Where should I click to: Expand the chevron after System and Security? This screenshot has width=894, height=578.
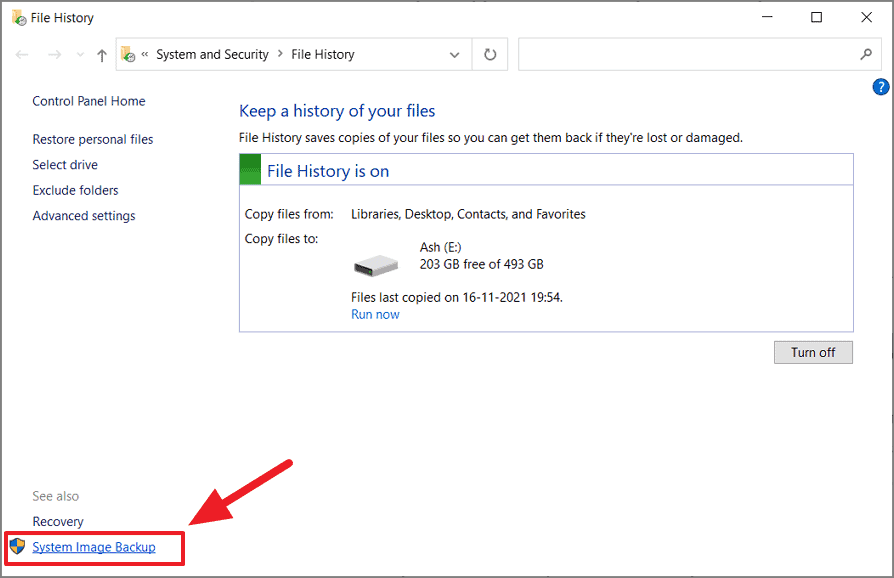tap(280, 54)
